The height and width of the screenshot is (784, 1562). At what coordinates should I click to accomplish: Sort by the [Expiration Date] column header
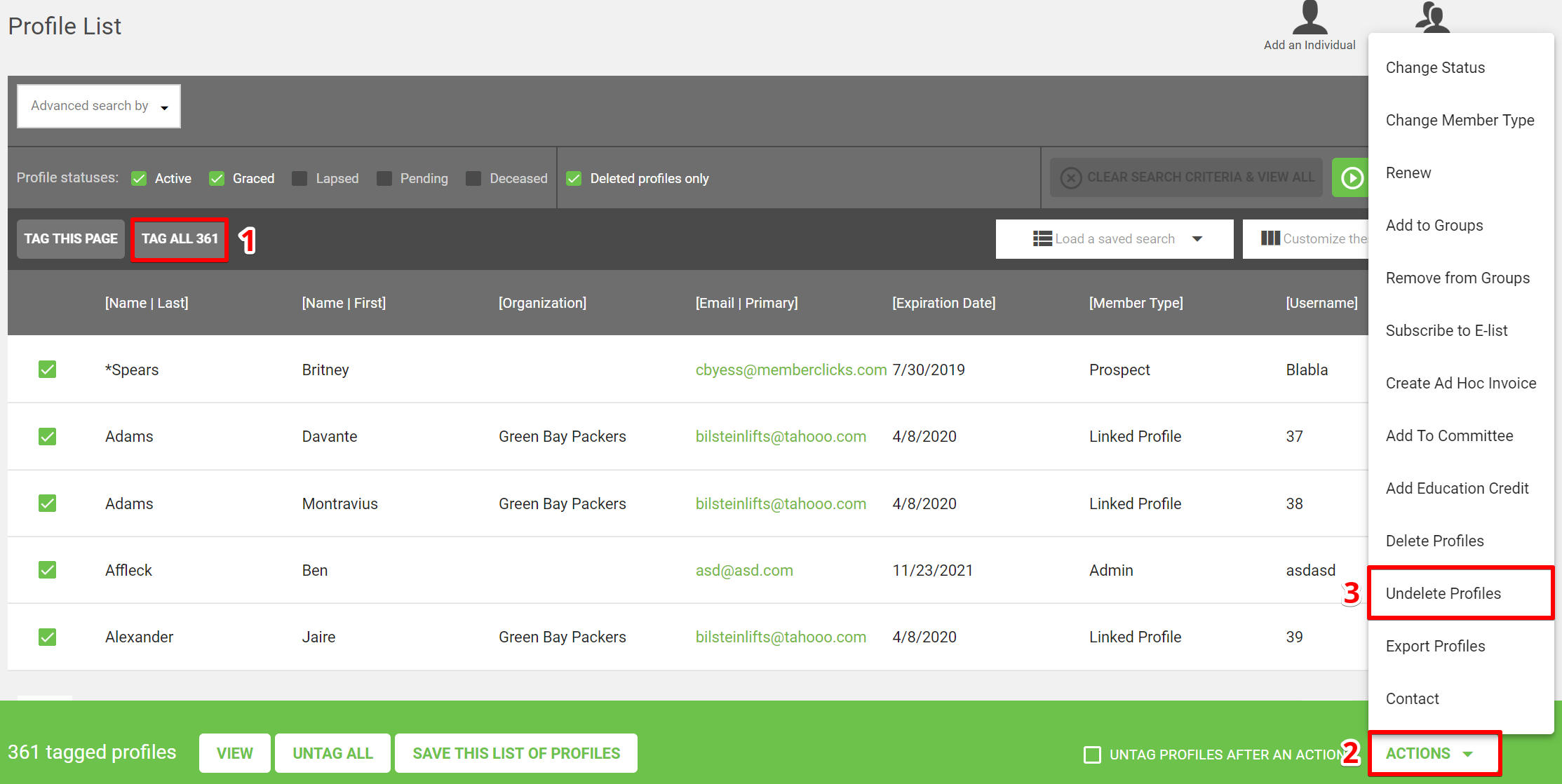(943, 303)
